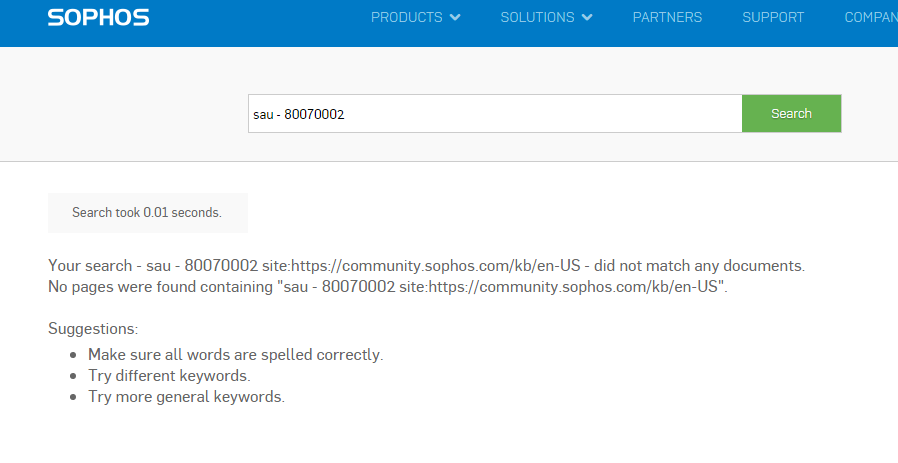The height and width of the screenshot is (463, 898).
Task: Select the Company menu item
Action: tap(871, 17)
